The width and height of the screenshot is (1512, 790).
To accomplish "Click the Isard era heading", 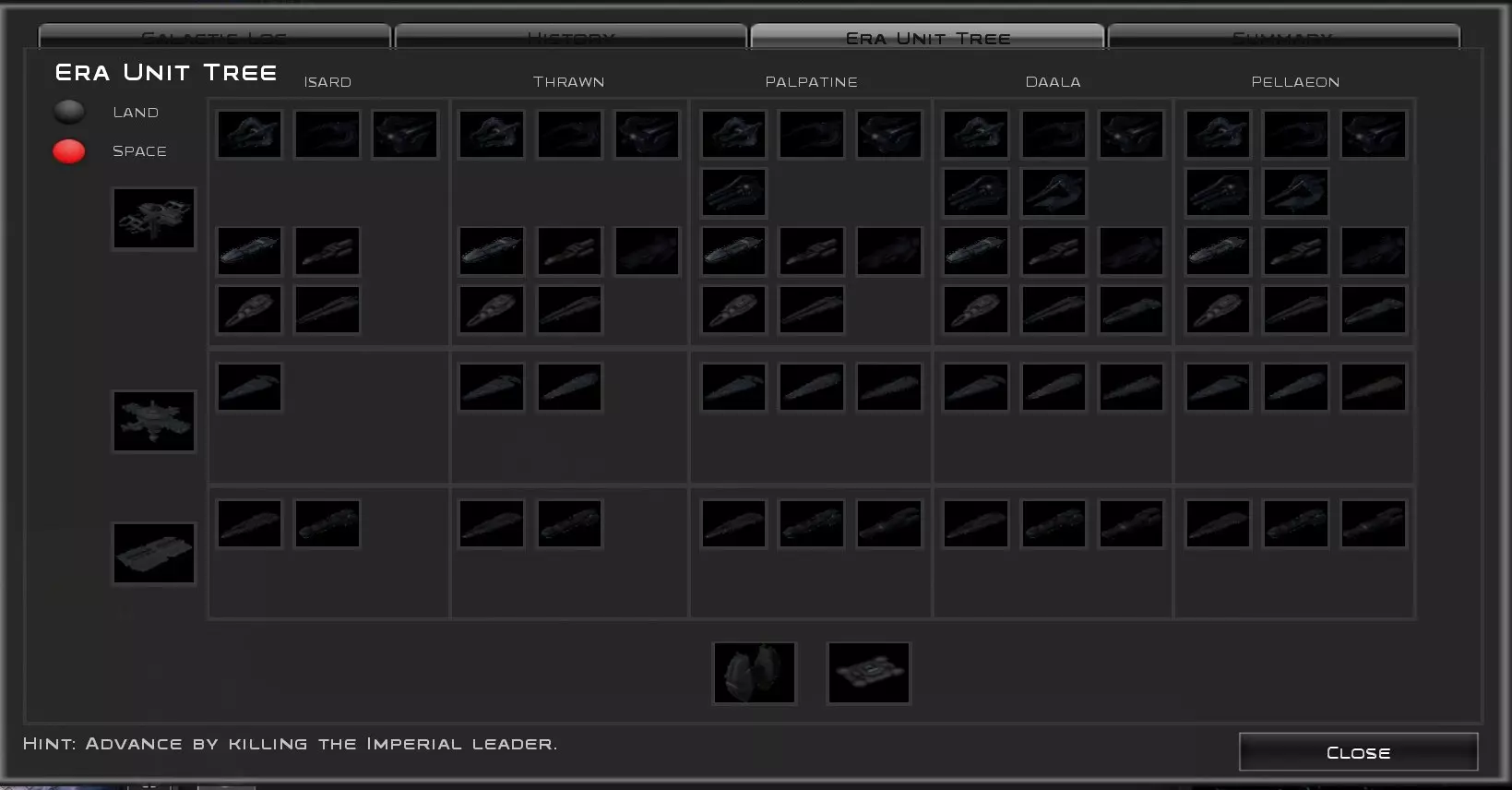I will 327,82.
